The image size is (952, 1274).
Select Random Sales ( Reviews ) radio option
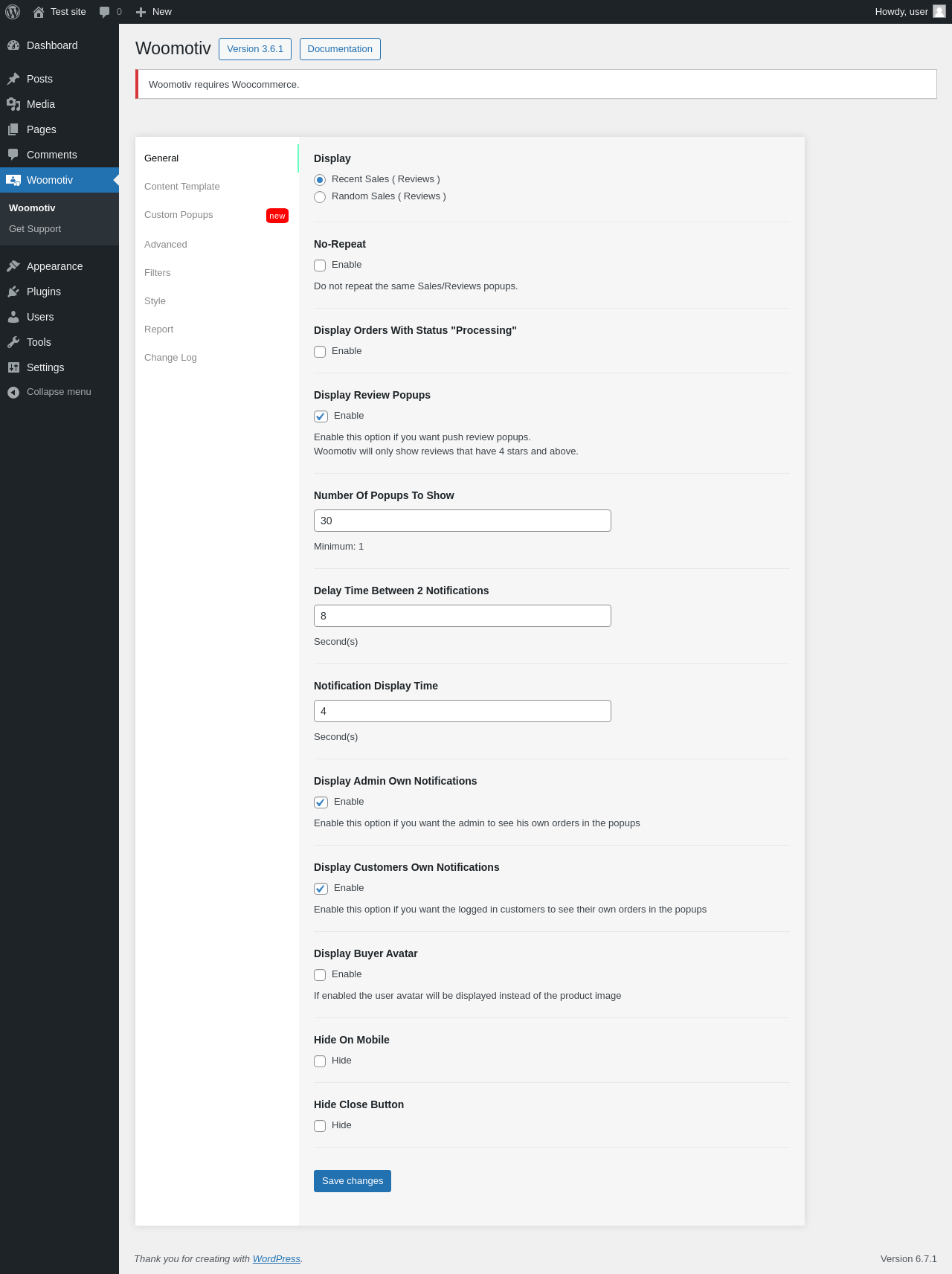(x=320, y=197)
